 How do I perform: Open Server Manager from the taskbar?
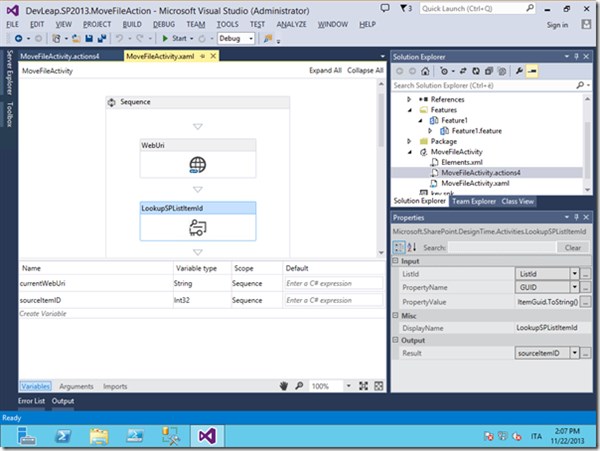(x=27, y=436)
